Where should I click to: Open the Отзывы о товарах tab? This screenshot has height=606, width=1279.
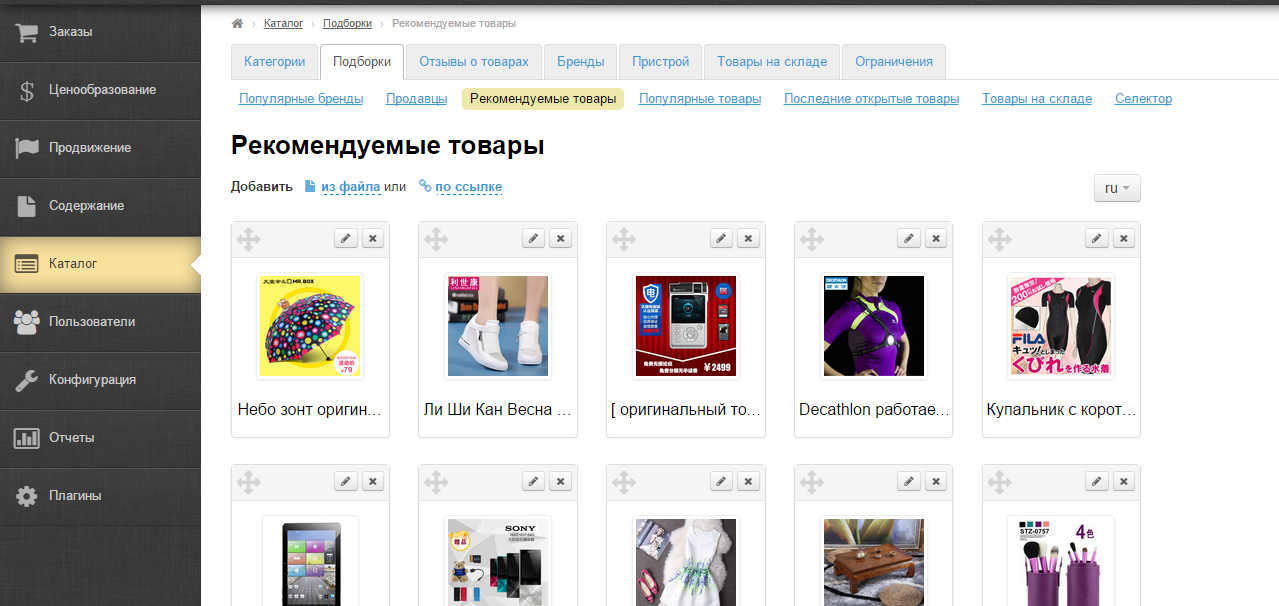pyautogui.click(x=474, y=62)
